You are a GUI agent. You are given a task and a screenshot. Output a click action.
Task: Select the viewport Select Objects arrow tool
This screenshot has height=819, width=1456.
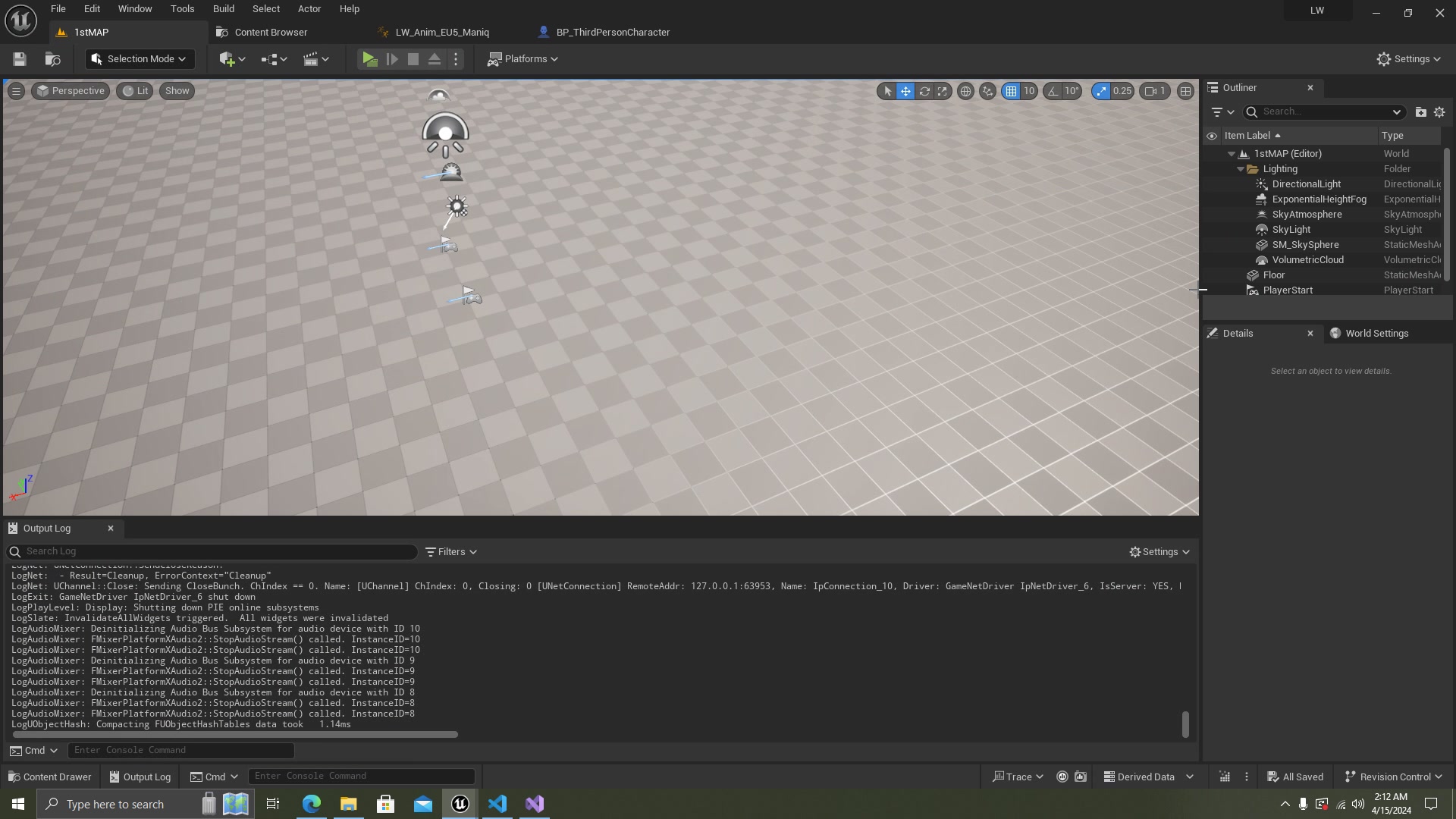point(887,91)
